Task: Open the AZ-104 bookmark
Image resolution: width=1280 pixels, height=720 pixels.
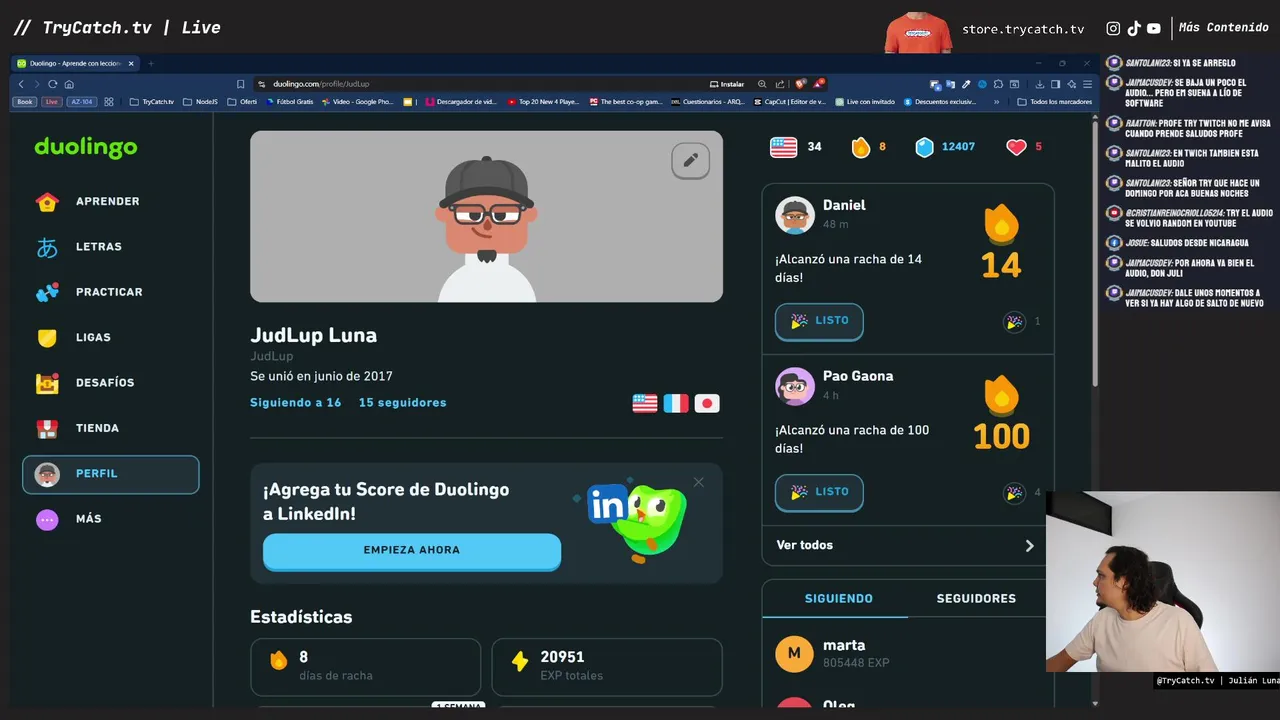Action: [x=81, y=102]
